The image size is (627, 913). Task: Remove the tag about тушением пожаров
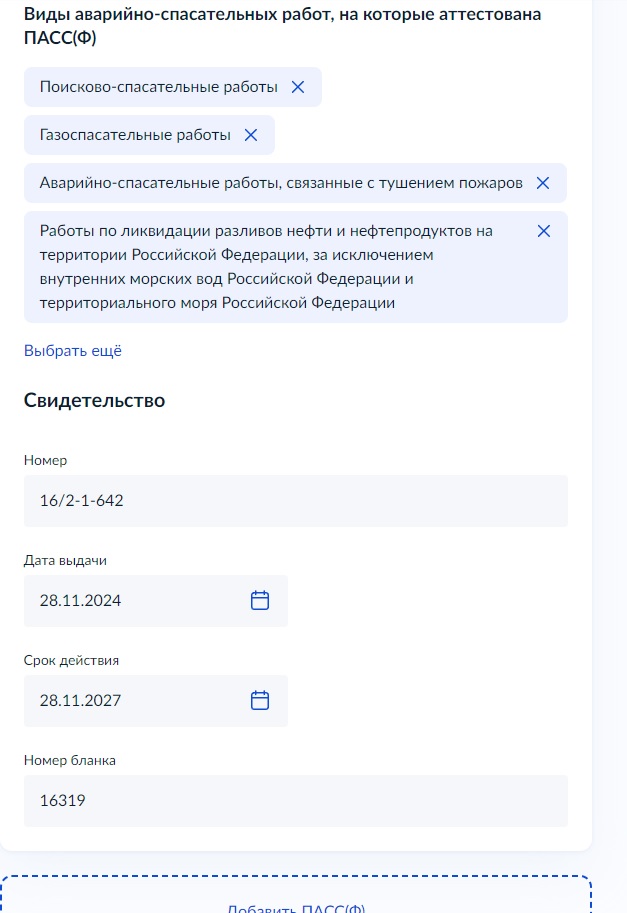[x=543, y=183]
